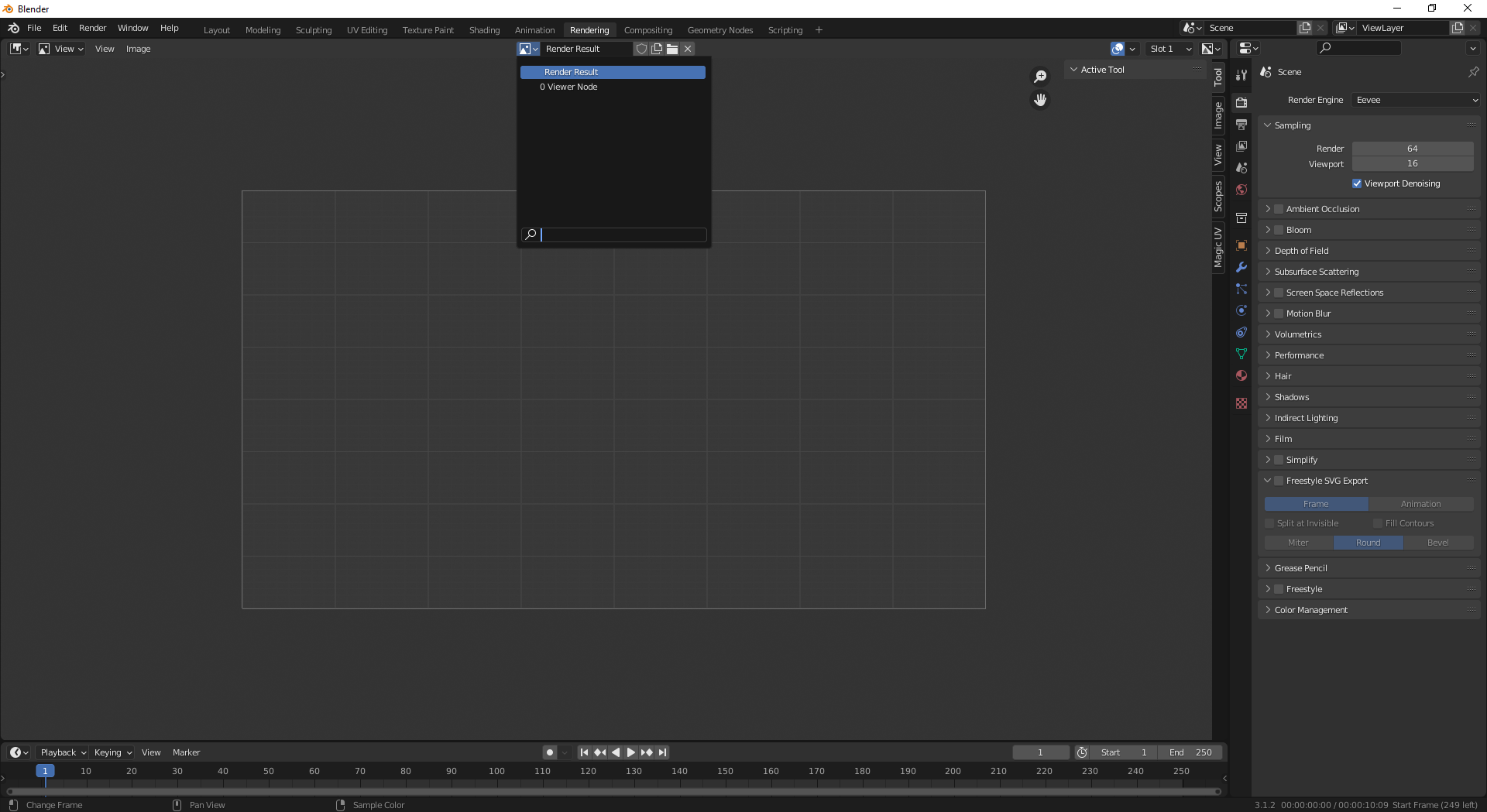Jump to timeline start frame
The height and width of the screenshot is (812, 1487).
[584, 752]
